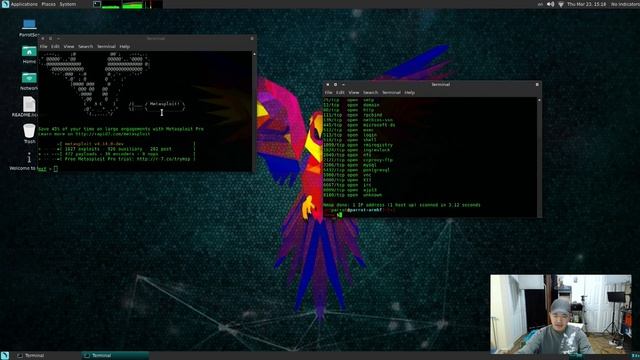The image size is (640, 360).
Task: Click the scrollbar up arrow in nmap terminal
Action: [x=539, y=100]
